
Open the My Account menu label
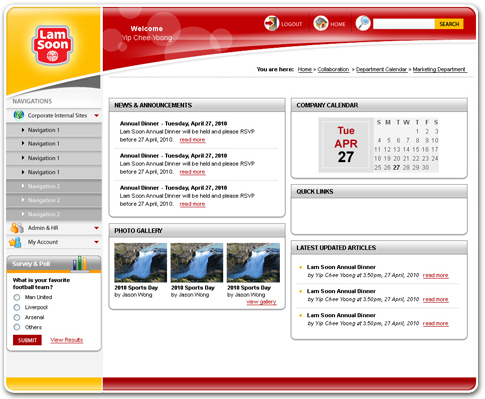click(x=43, y=242)
